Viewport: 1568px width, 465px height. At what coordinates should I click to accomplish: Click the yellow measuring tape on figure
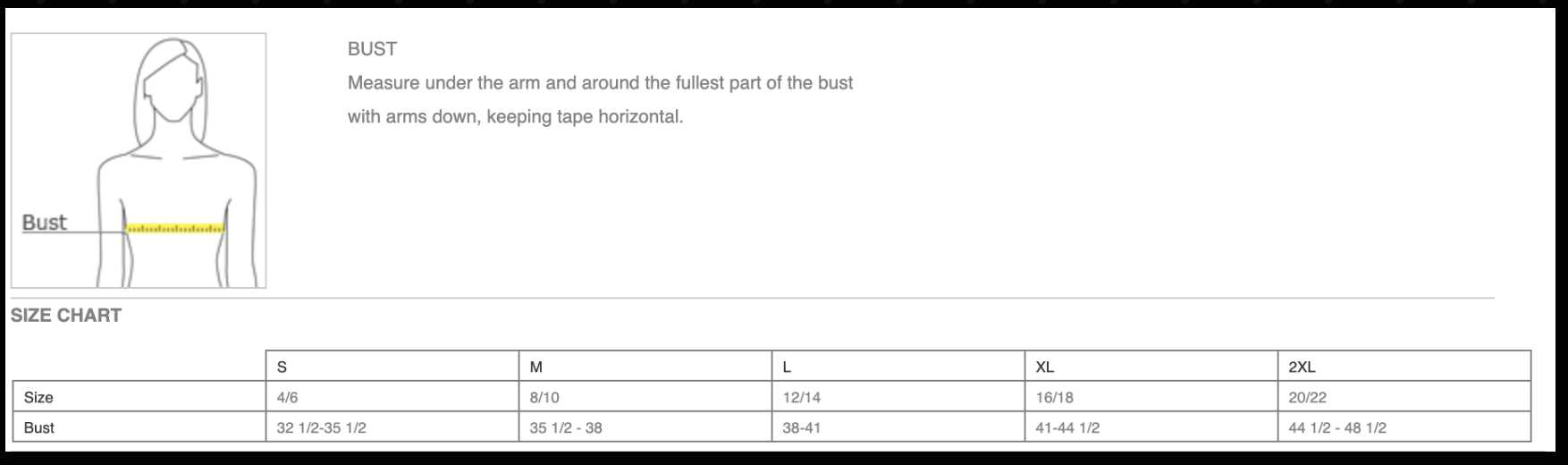174,229
